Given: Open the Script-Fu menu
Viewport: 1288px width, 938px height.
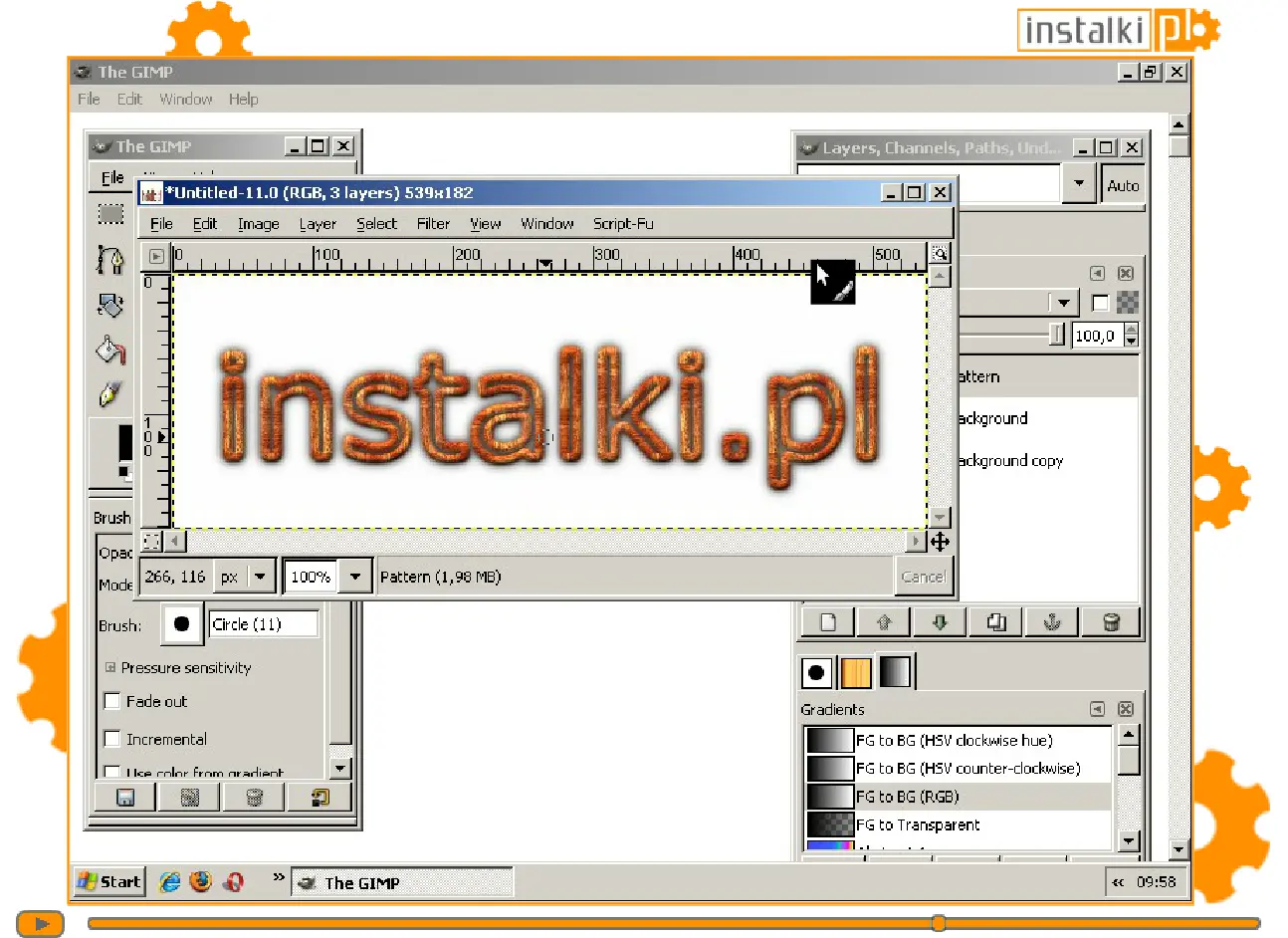Looking at the screenshot, I should [x=623, y=224].
